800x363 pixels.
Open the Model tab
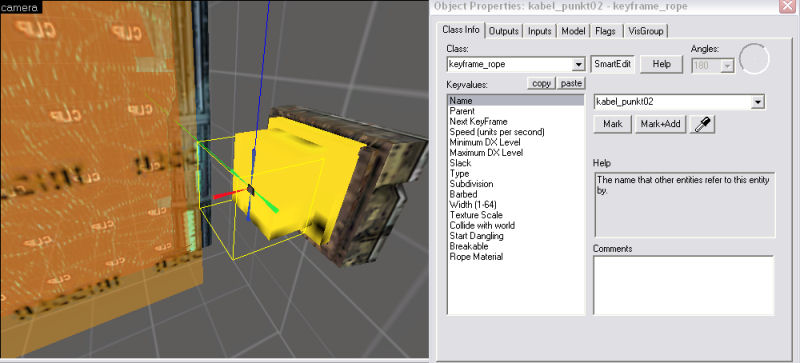click(x=573, y=31)
